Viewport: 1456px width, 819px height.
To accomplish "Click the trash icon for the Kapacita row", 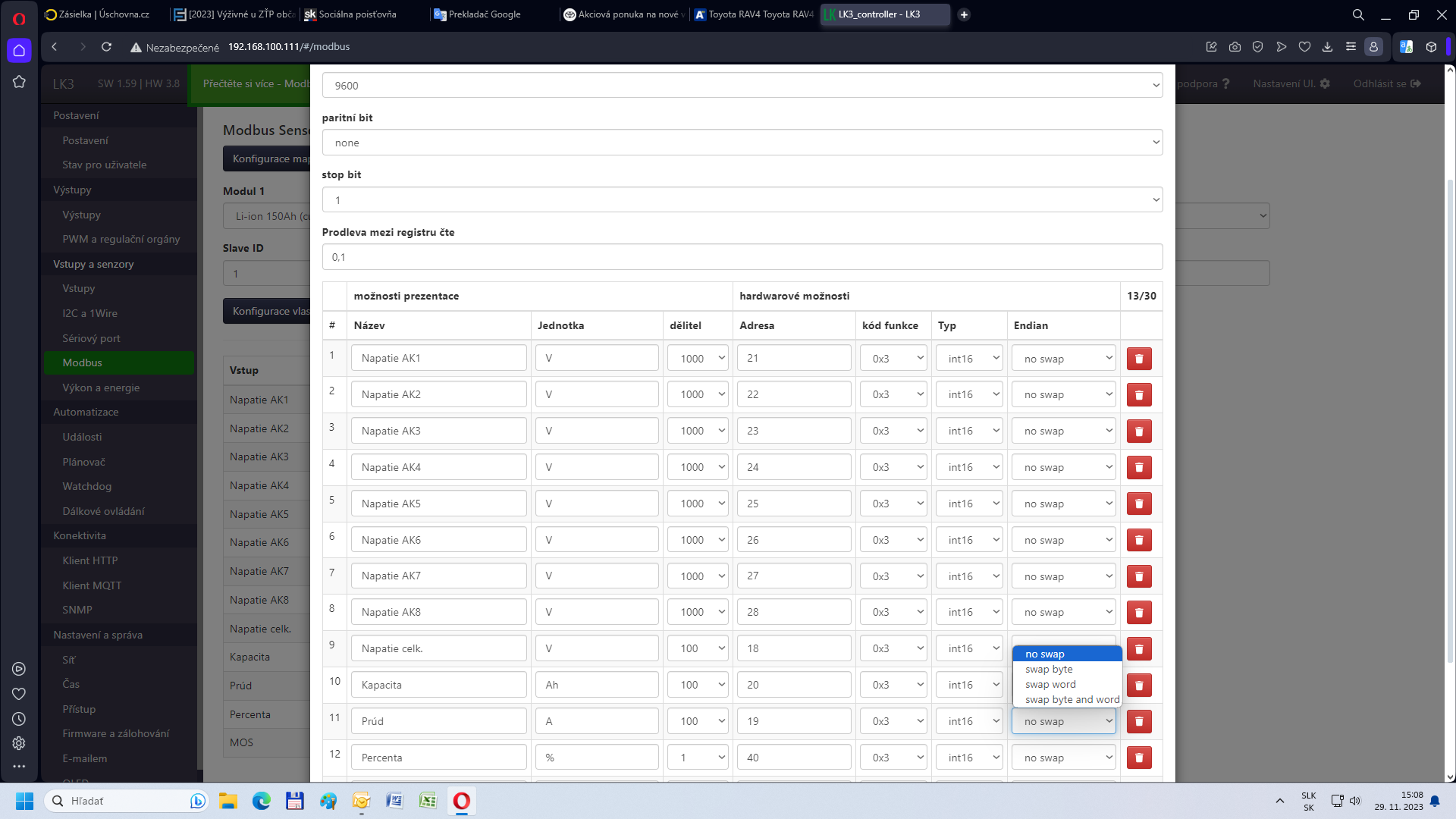I will [x=1138, y=686].
